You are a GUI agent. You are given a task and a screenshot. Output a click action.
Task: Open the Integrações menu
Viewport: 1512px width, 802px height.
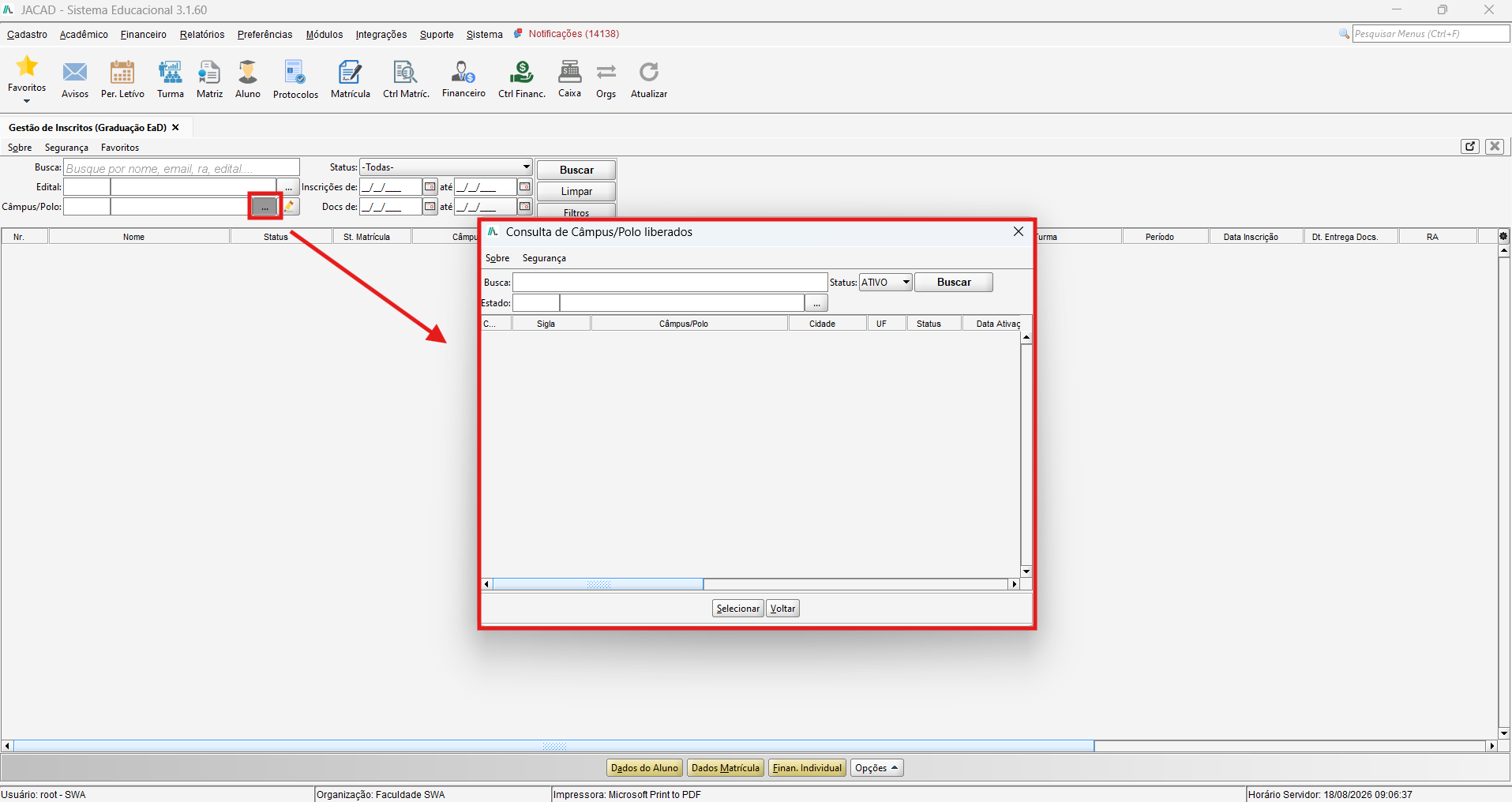click(x=381, y=34)
